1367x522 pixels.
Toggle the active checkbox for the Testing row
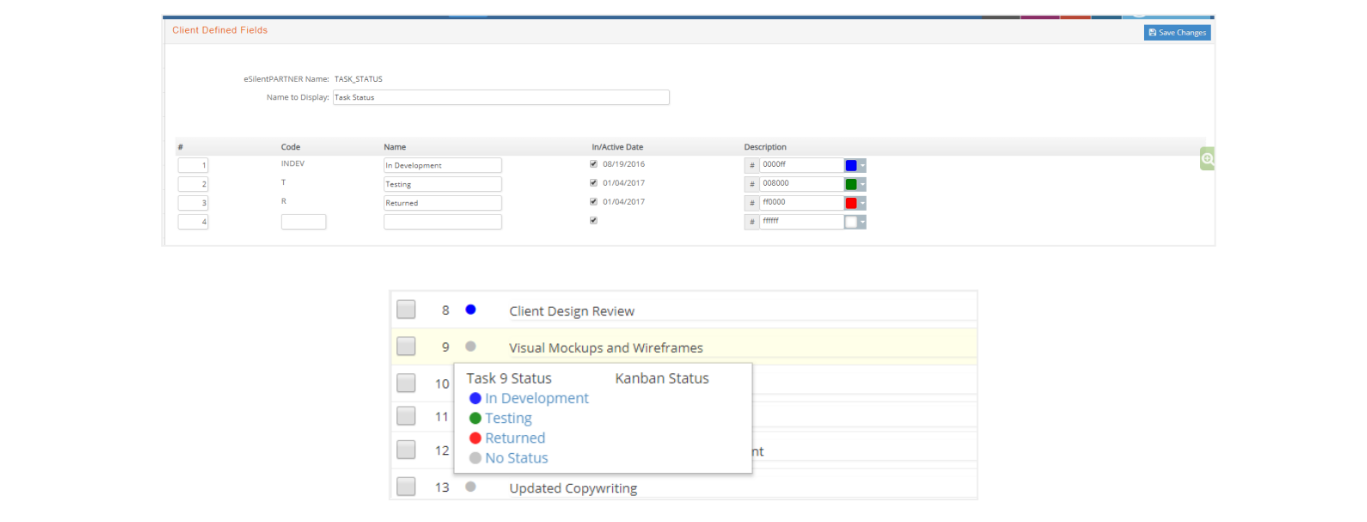(594, 183)
